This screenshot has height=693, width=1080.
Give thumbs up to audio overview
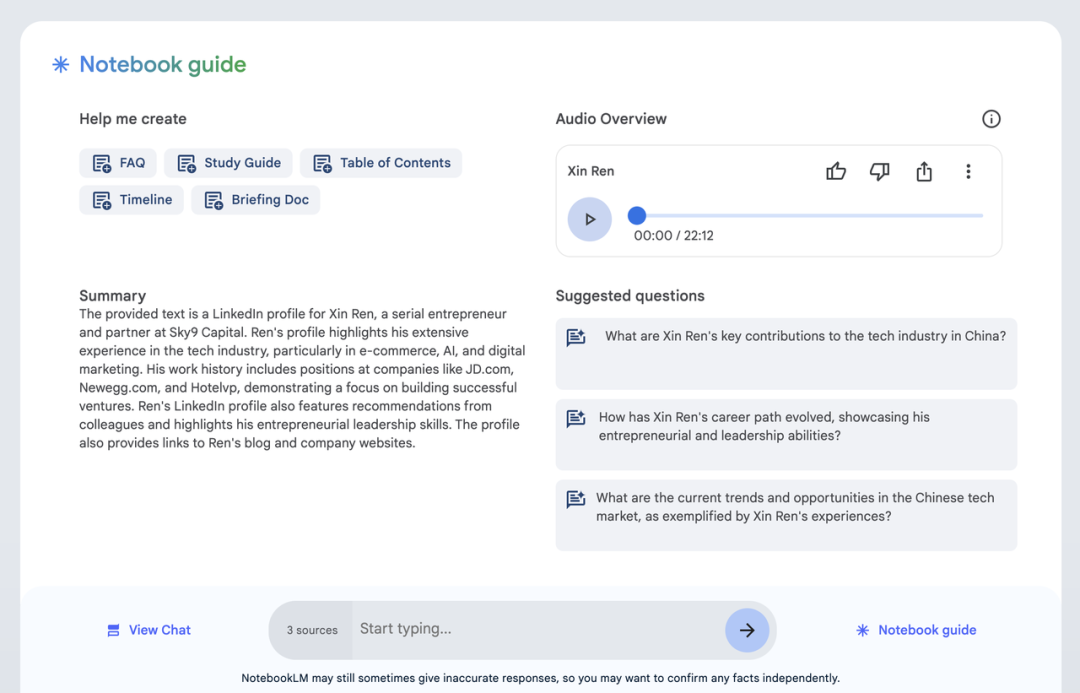pyautogui.click(x=835, y=171)
